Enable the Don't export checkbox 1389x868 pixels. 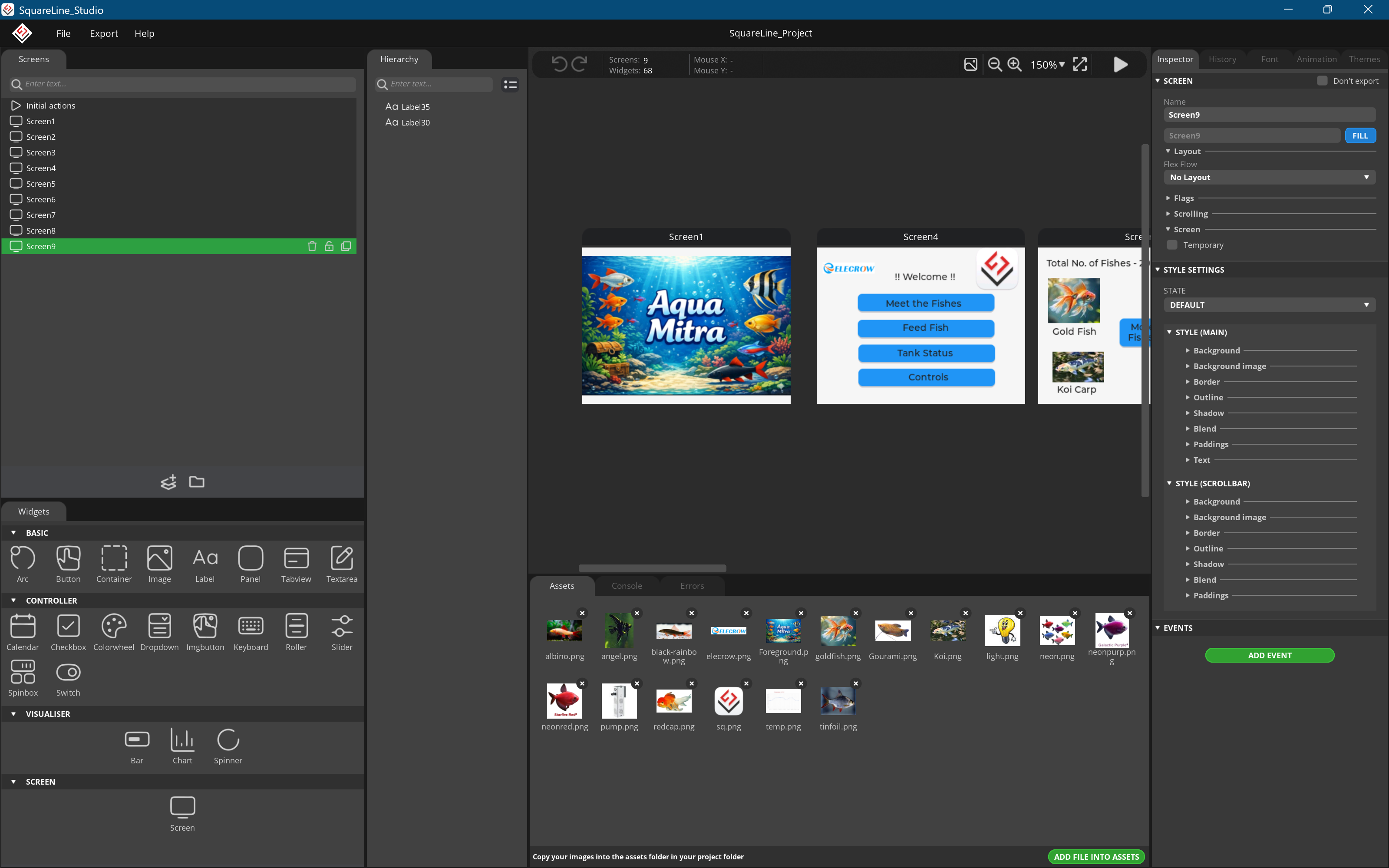click(x=1322, y=81)
